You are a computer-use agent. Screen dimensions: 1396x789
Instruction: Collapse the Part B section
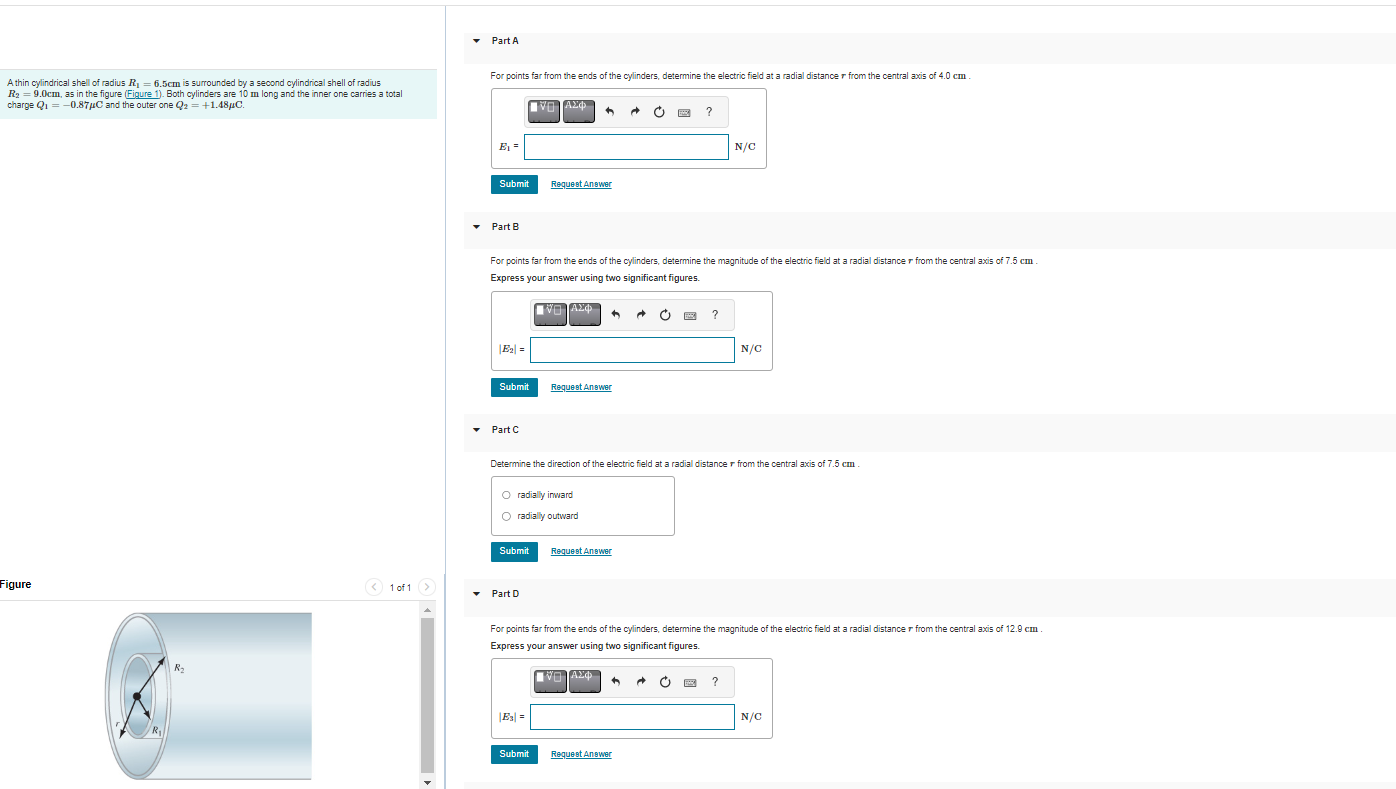476,227
